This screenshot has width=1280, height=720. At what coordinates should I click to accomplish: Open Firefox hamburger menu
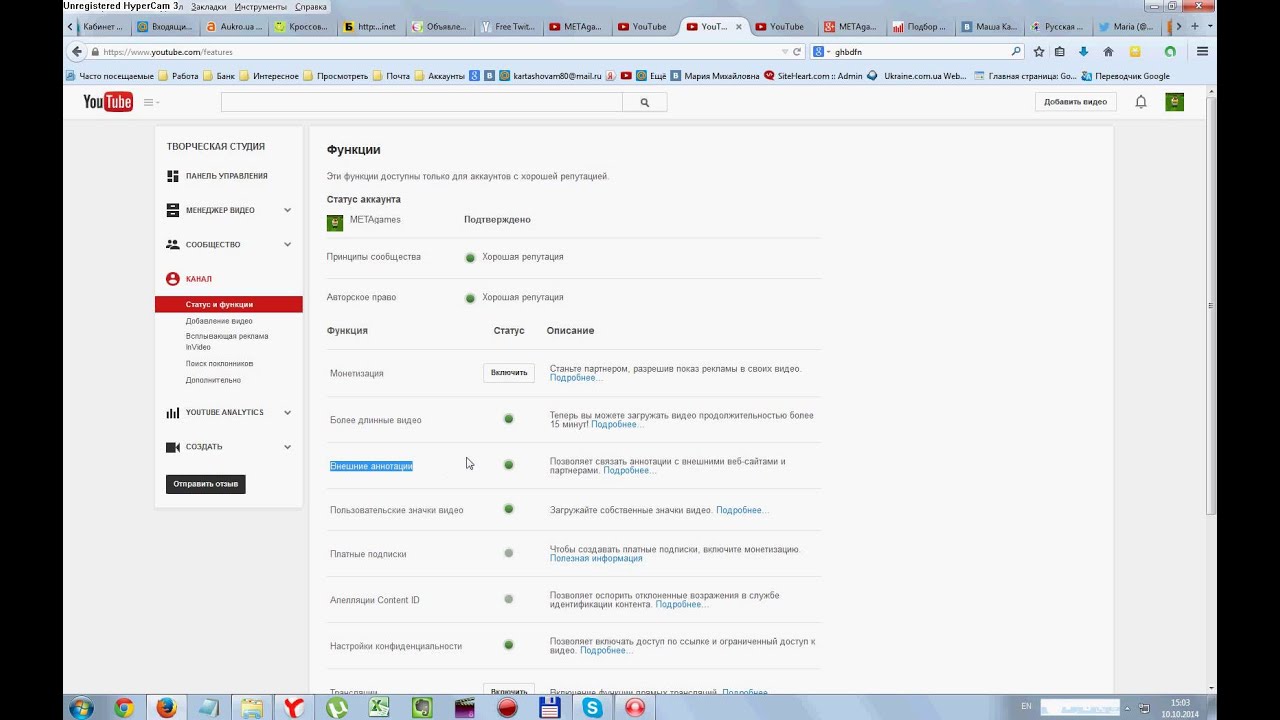pos(1202,51)
